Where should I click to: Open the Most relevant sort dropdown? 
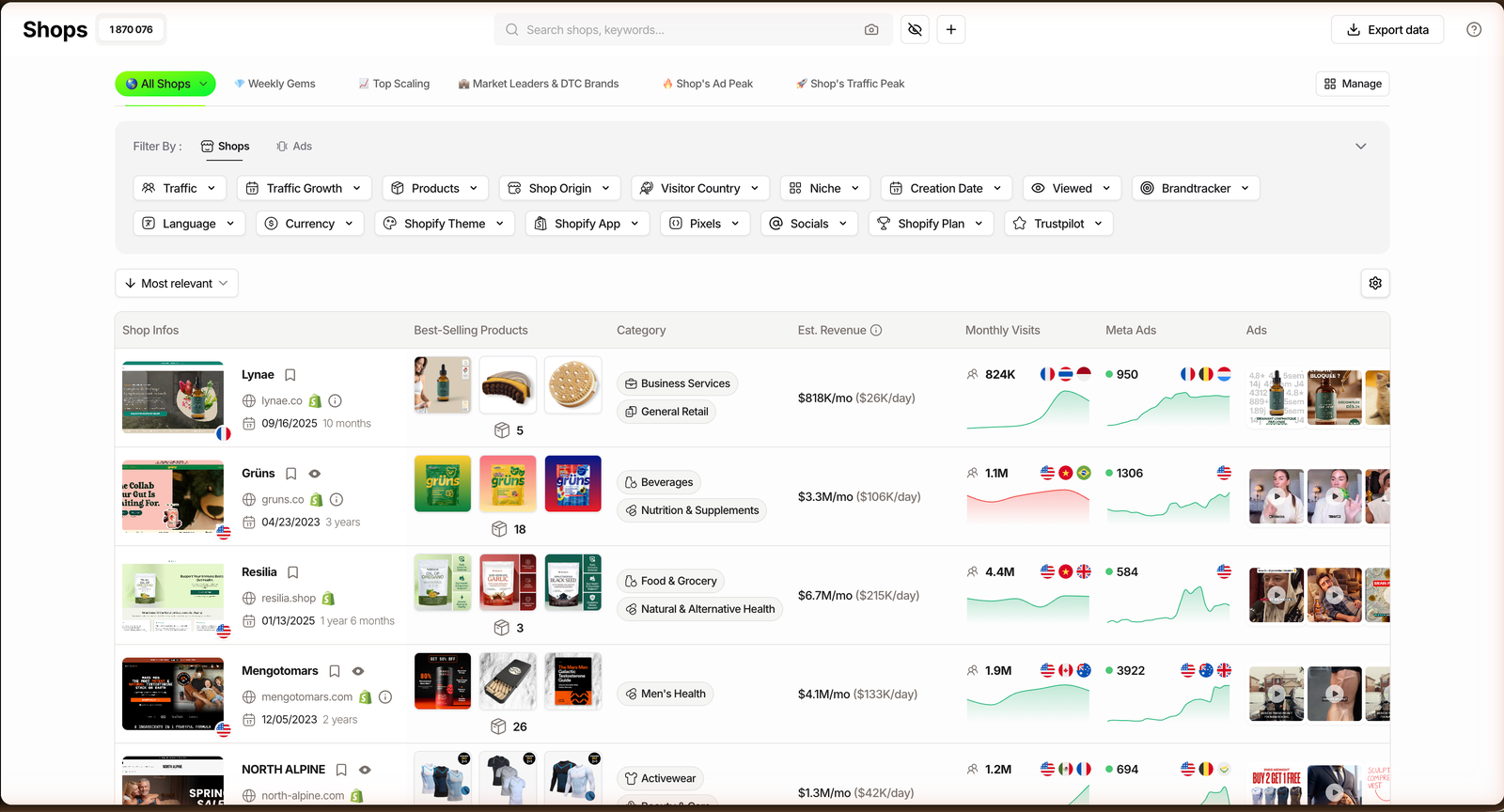coord(177,283)
